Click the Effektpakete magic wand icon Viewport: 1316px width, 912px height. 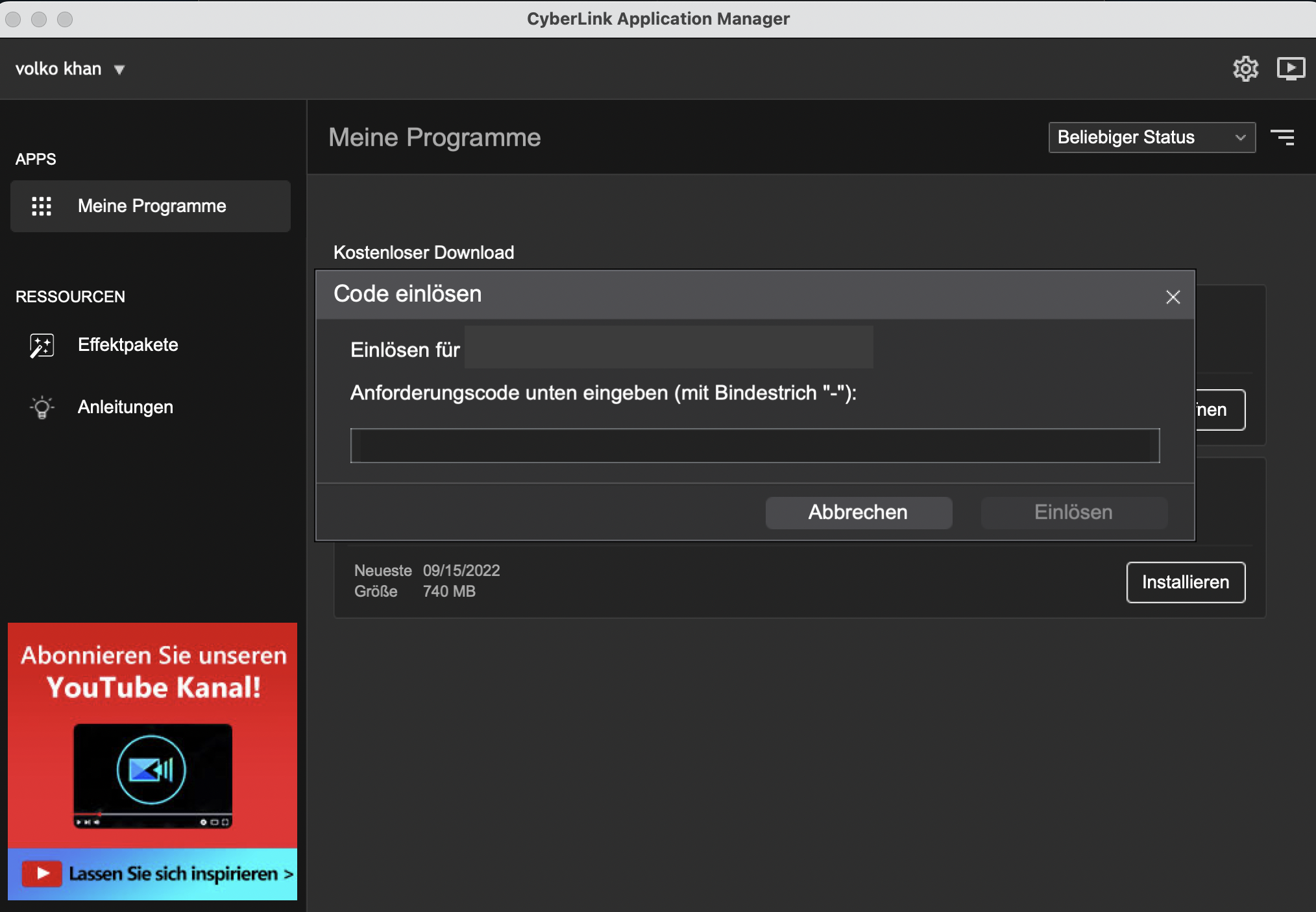coord(42,345)
